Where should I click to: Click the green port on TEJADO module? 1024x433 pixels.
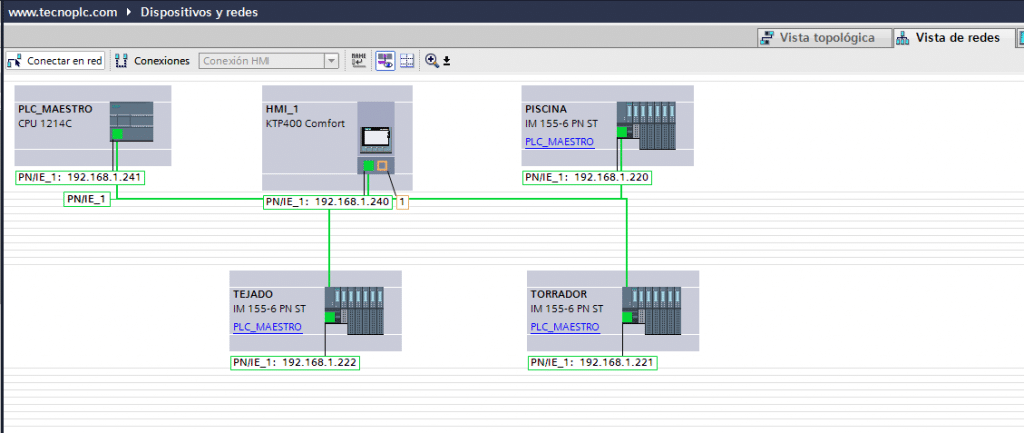tap(329, 317)
